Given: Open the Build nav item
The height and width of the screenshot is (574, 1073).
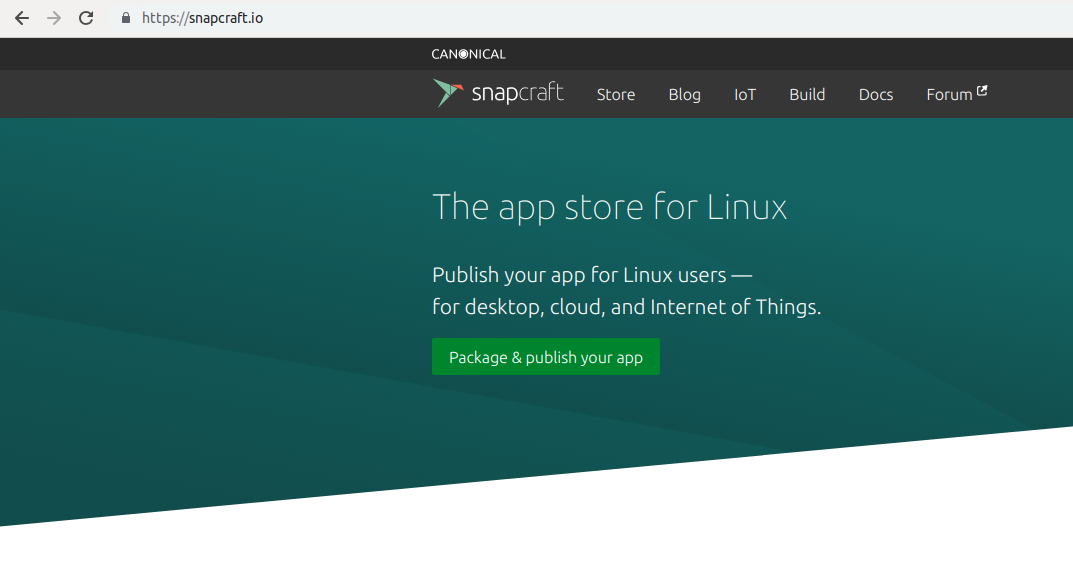Looking at the screenshot, I should click(807, 94).
